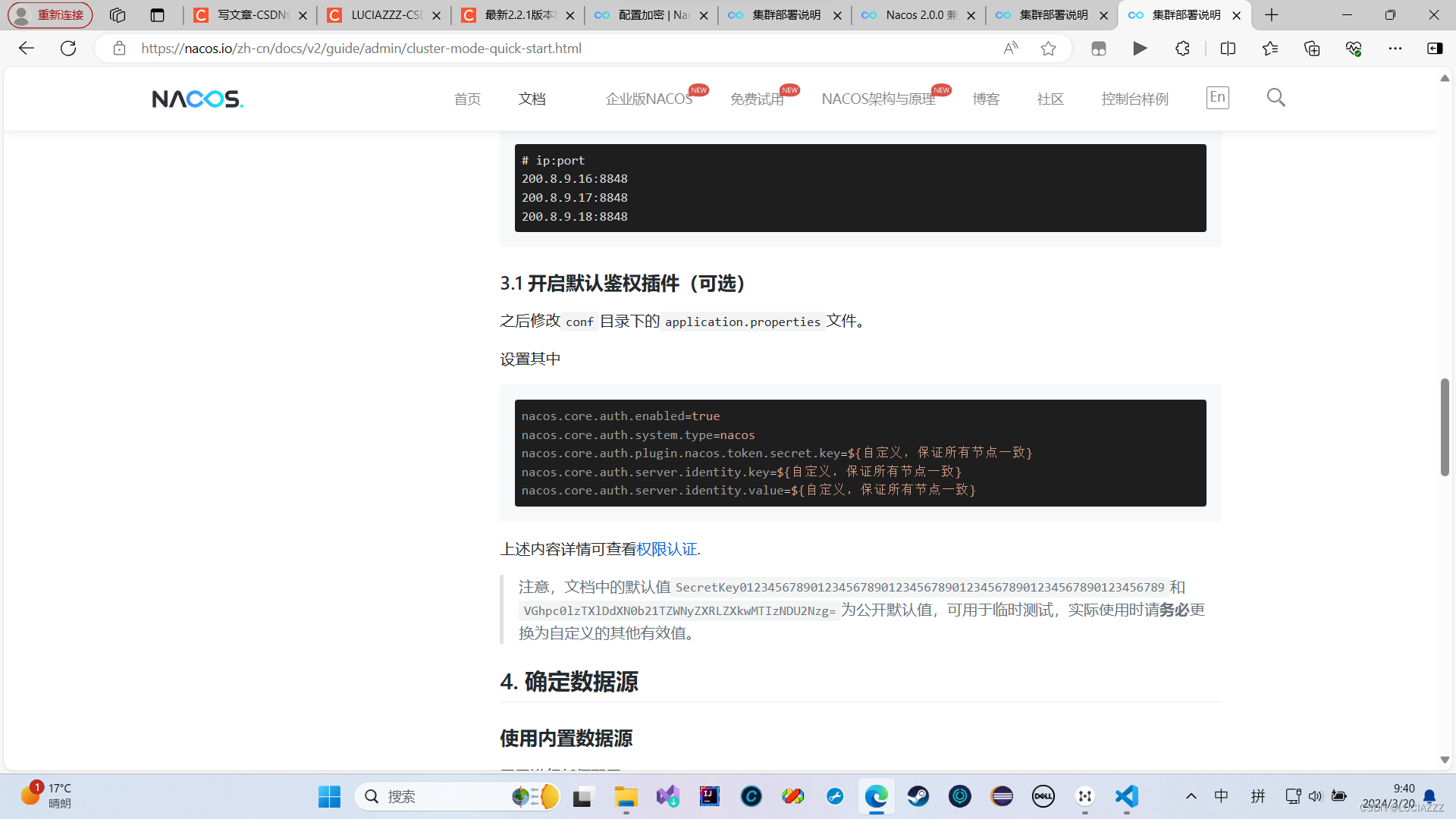Open workspaces button
Image resolution: width=1456 pixels, height=819 pixels.
tap(118, 15)
